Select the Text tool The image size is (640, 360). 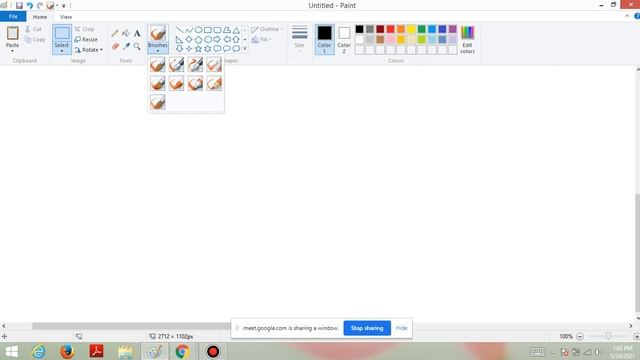pyautogui.click(x=137, y=33)
